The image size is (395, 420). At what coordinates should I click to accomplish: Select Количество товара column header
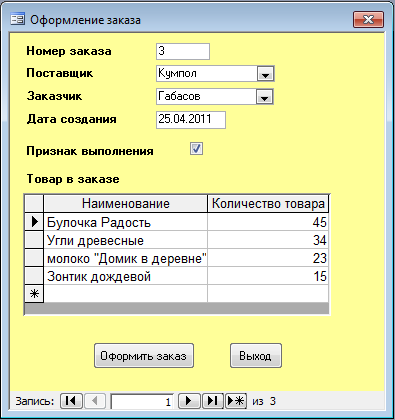tap(268, 203)
